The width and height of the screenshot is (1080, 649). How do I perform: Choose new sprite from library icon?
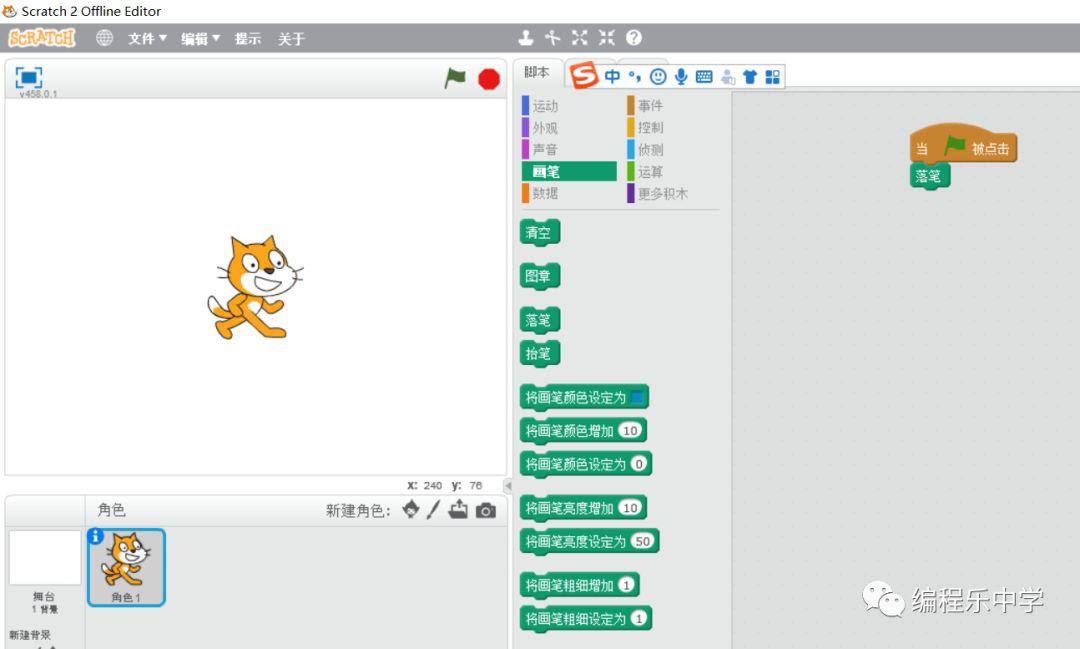[x=411, y=510]
